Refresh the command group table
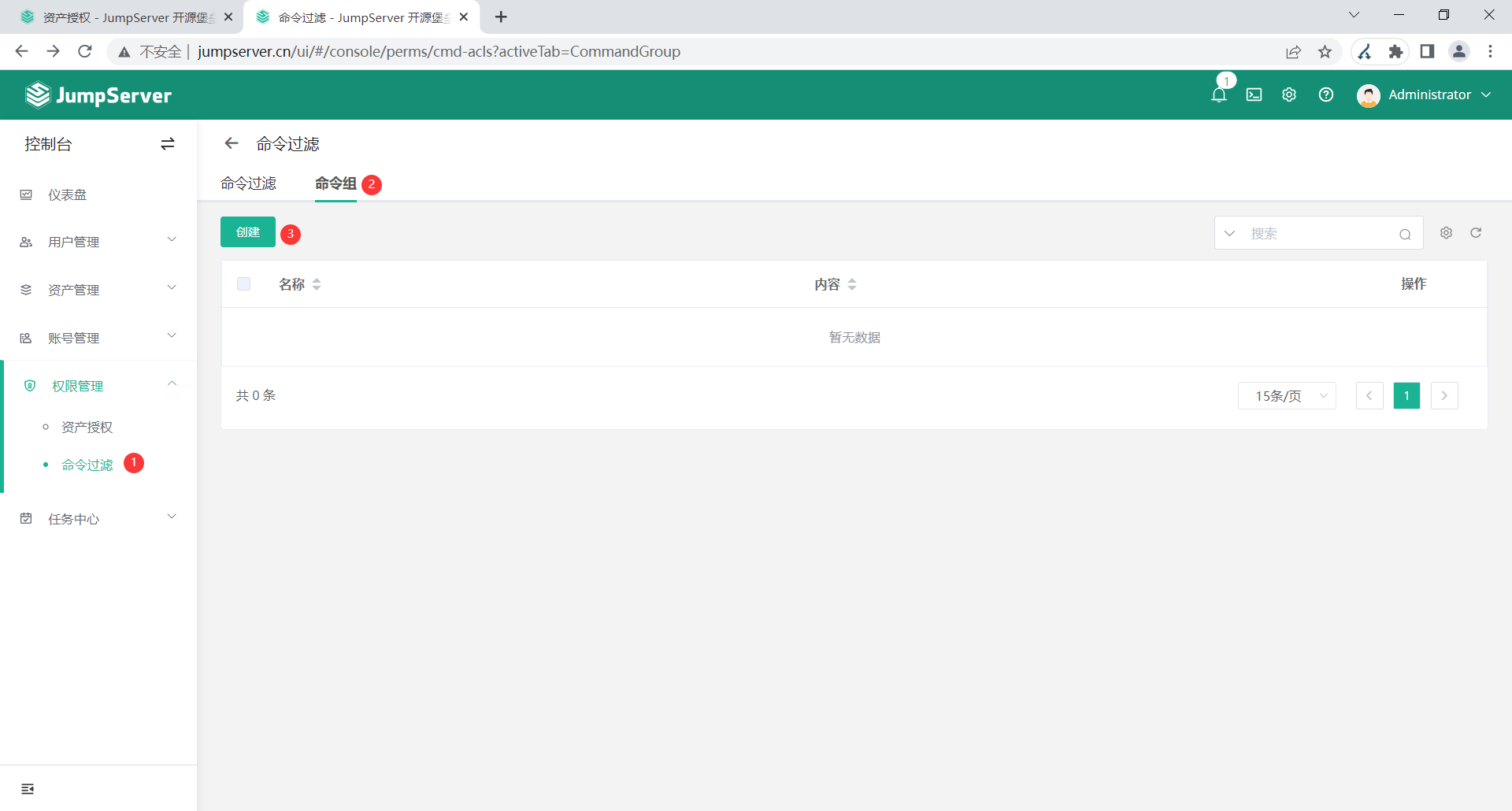 [x=1476, y=233]
